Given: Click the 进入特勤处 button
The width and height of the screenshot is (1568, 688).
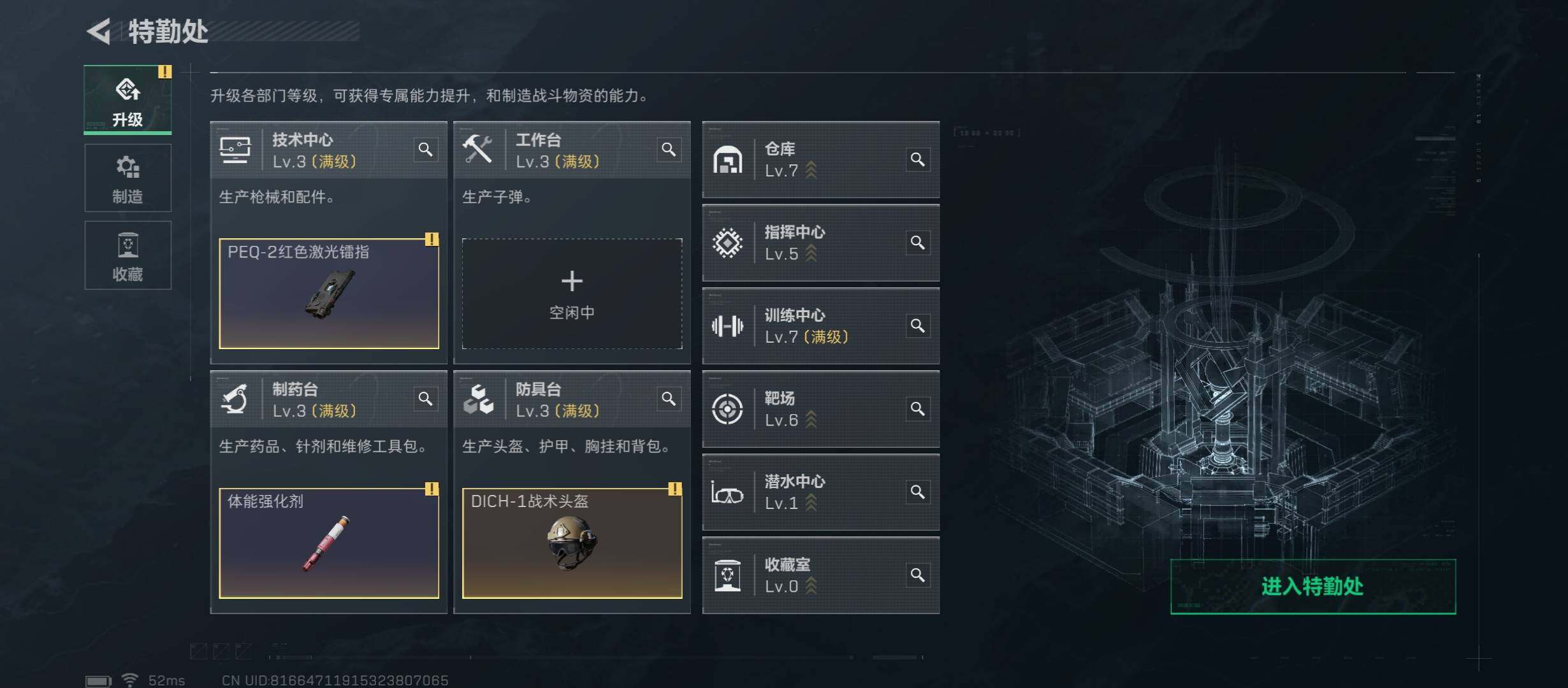Looking at the screenshot, I should tap(1313, 587).
